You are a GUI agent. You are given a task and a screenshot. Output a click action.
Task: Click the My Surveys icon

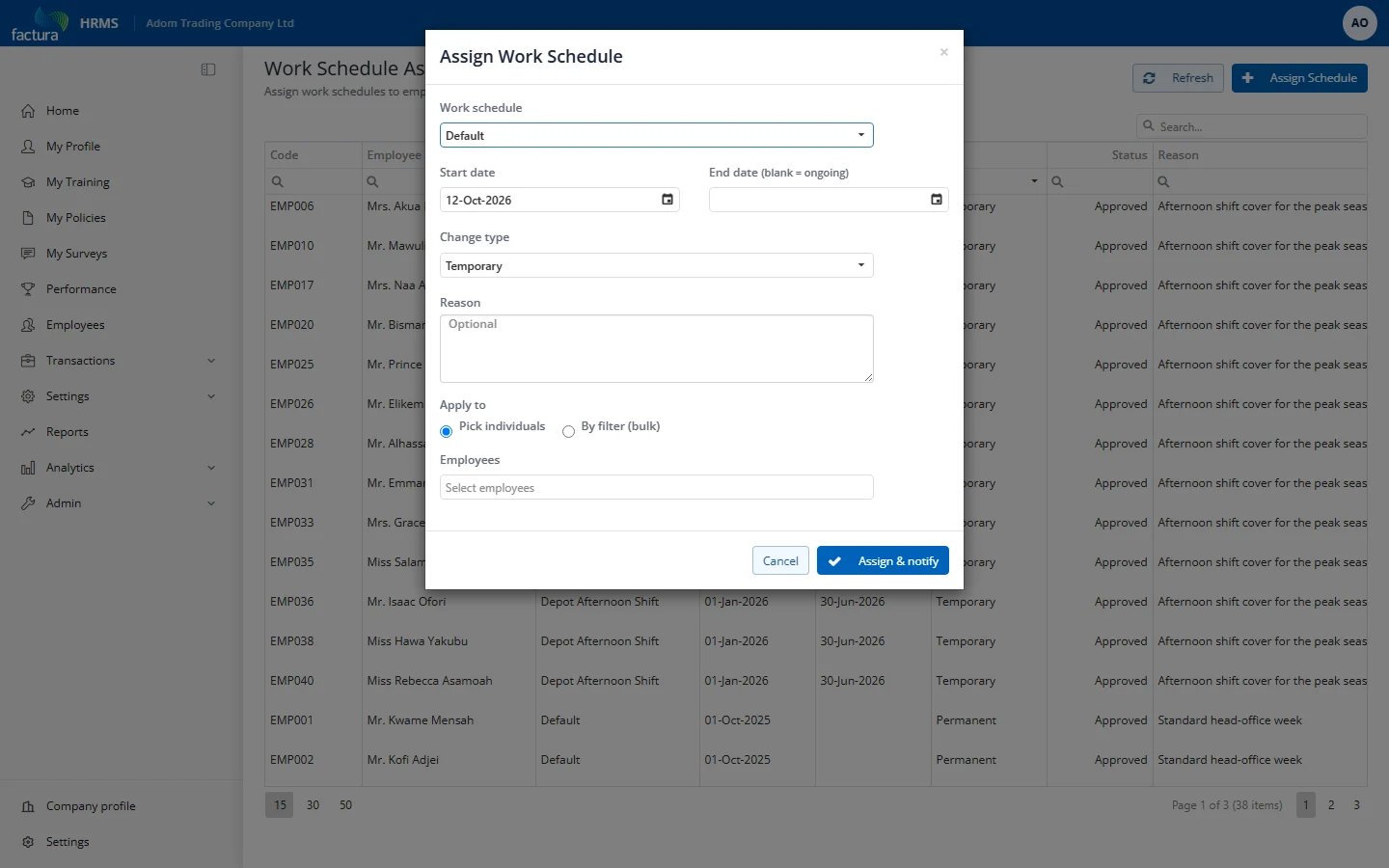coord(28,254)
